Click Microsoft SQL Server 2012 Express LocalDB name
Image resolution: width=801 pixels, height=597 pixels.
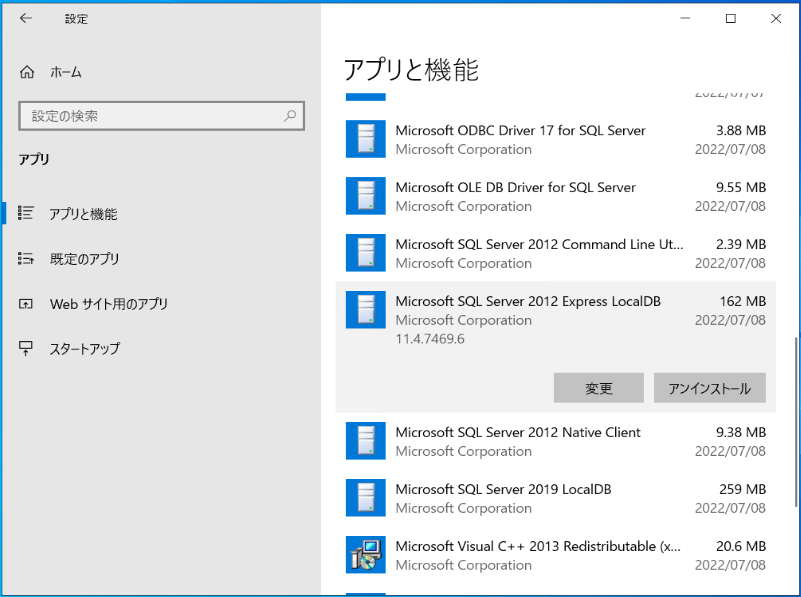point(528,301)
